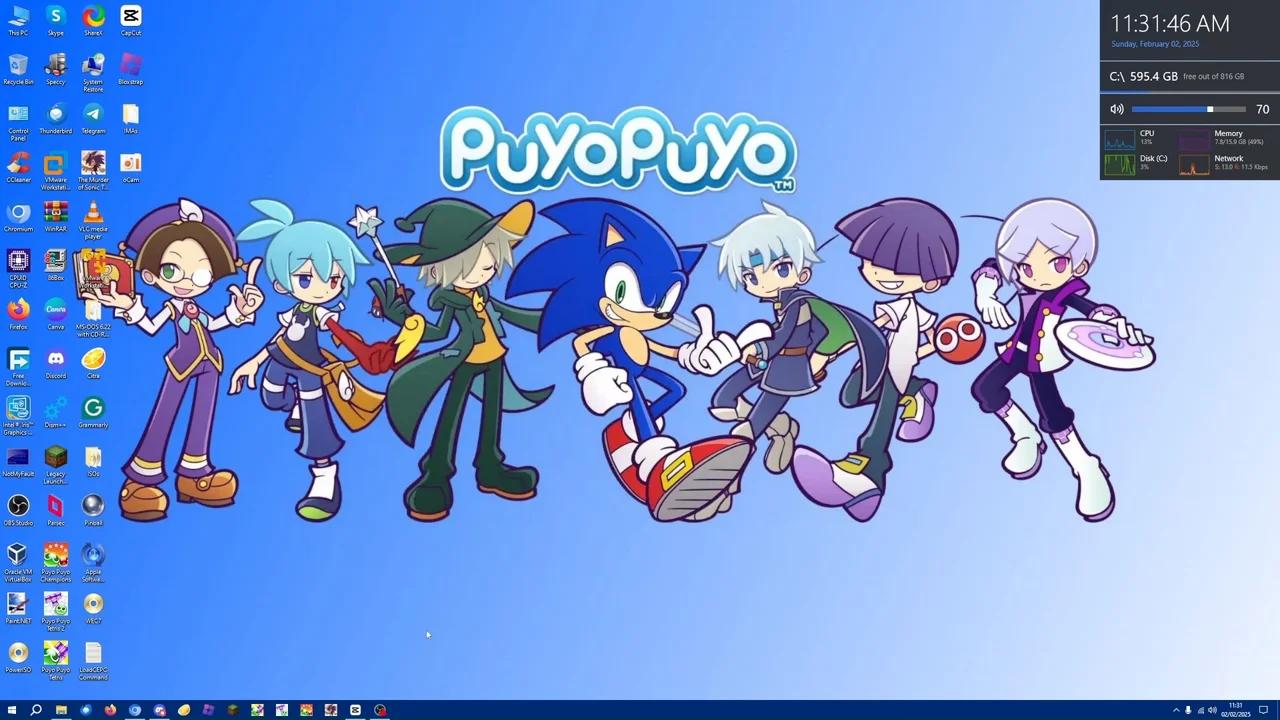Open the Discord desktop shortcut
Viewport: 1280px width, 720px height.
click(55, 359)
